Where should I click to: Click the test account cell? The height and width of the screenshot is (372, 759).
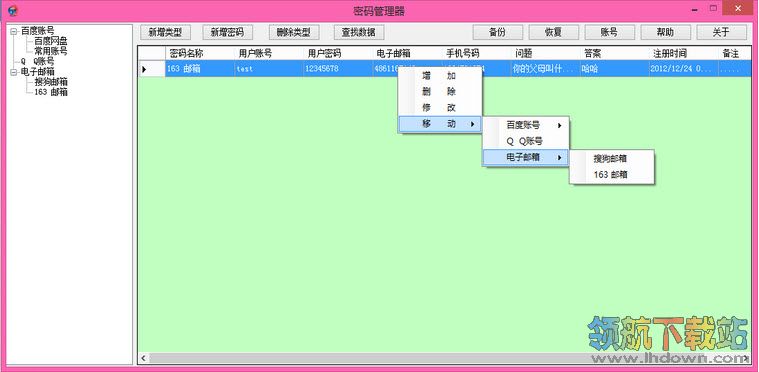(x=269, y=69)
